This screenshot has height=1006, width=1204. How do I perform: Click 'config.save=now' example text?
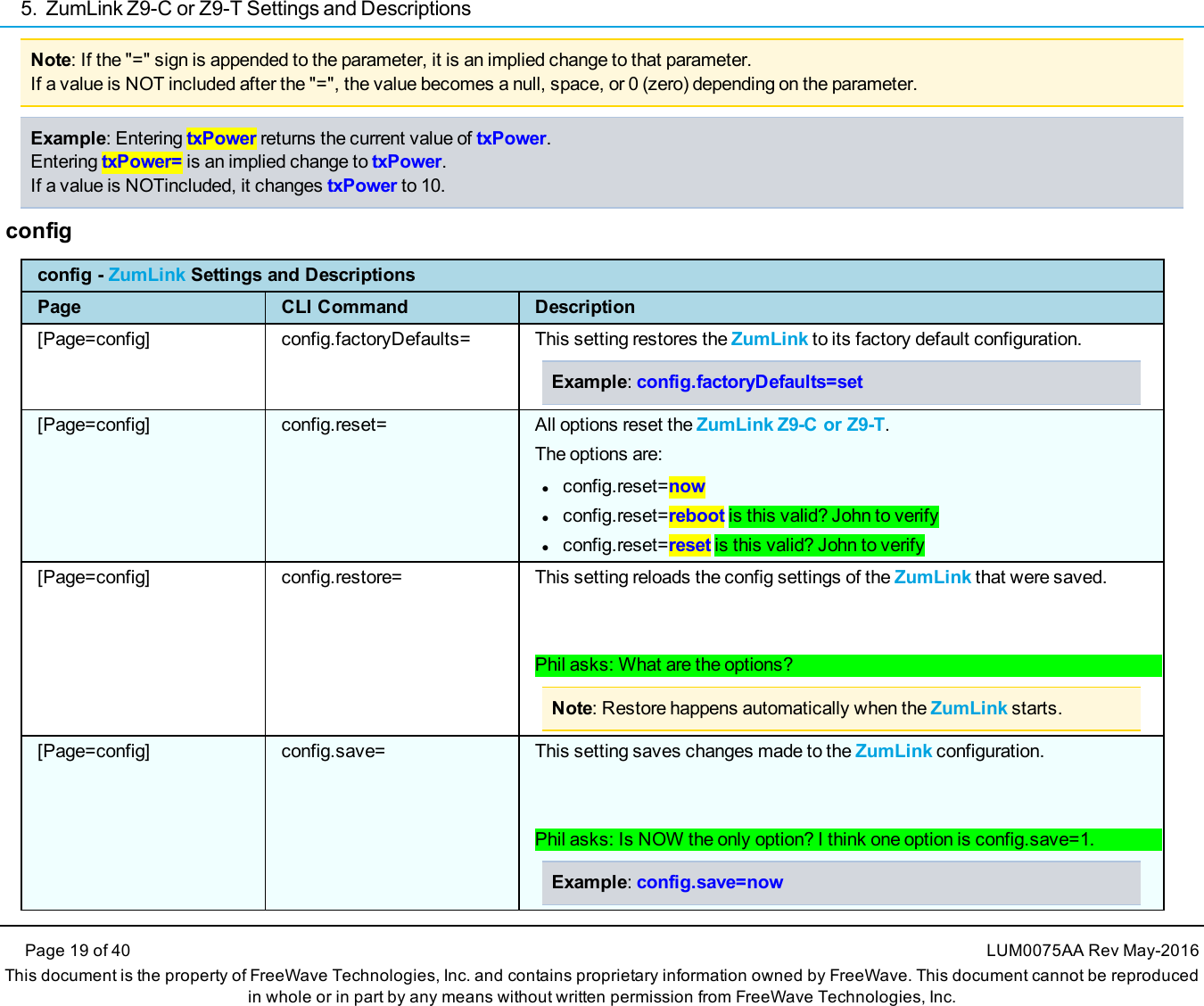click(x=710, y=882)
